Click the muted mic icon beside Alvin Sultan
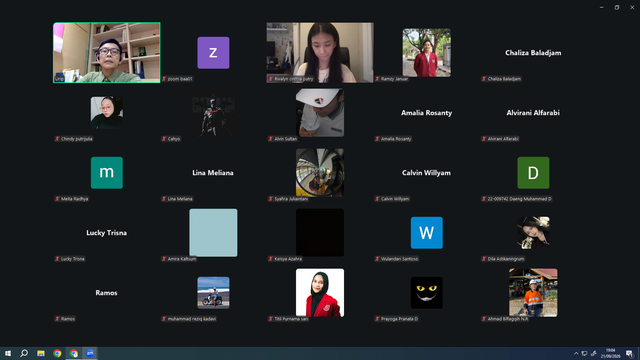Screen dimensions: 640x360 (x=271, y=139)
